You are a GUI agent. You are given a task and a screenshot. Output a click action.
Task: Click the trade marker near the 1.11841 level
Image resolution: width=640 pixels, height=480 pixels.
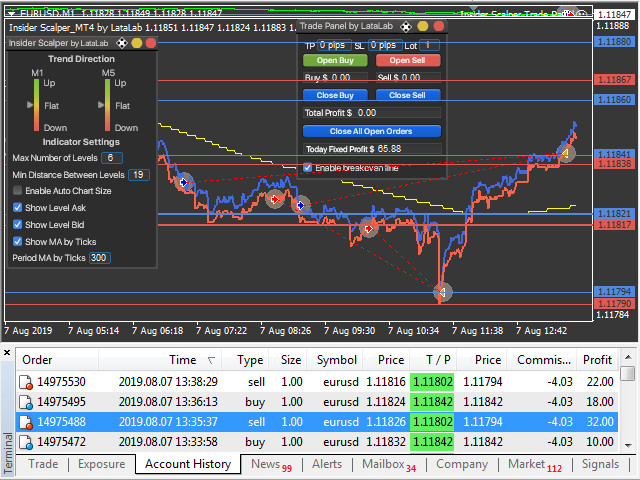(566, 153)
